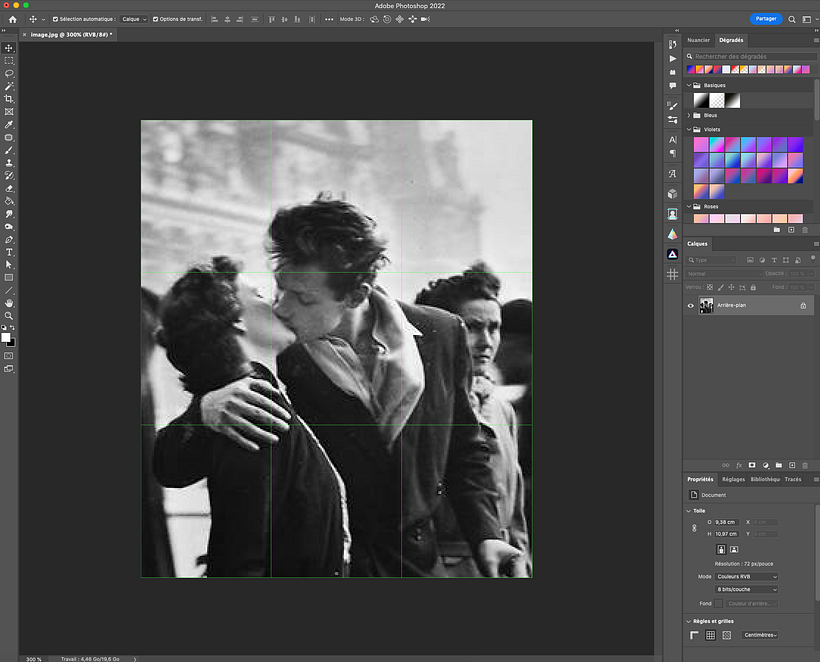The image size is (820, 662).
Task: Click the landscape orientation canvas button
Action: click(734, 549)
